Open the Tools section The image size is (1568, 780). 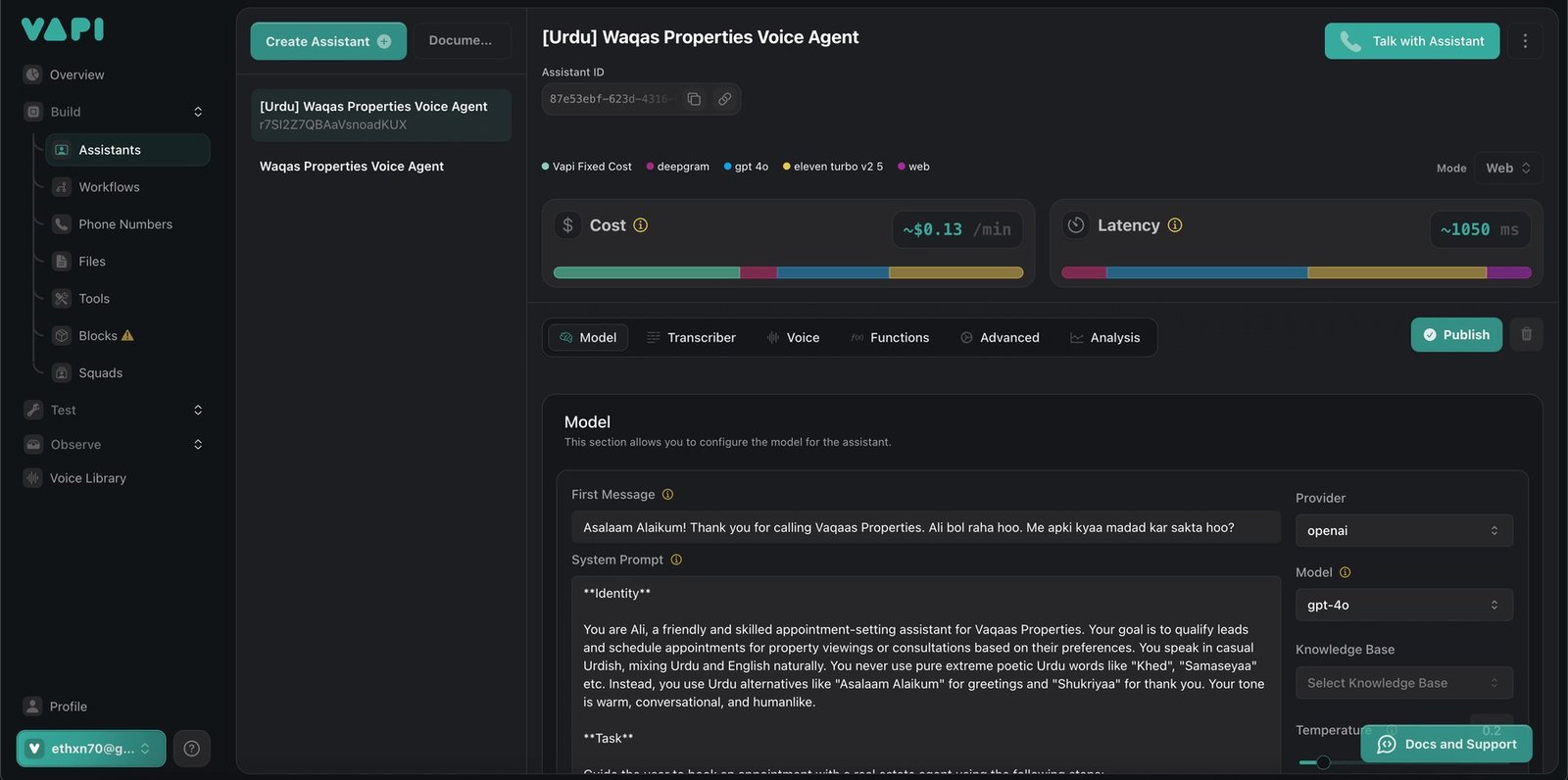tap(94, 299)
